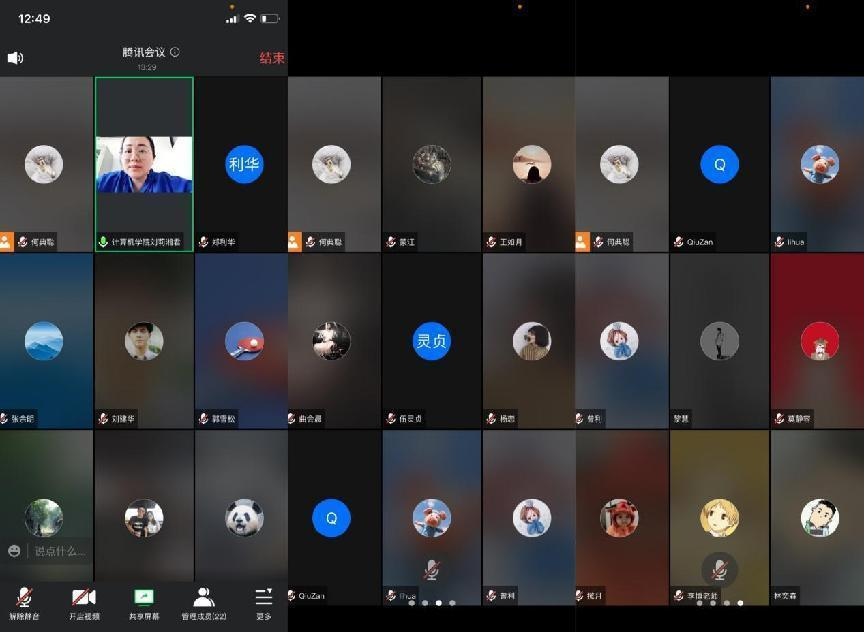
Task: Click the emoji smiley face icon
Action: (14, 551)
